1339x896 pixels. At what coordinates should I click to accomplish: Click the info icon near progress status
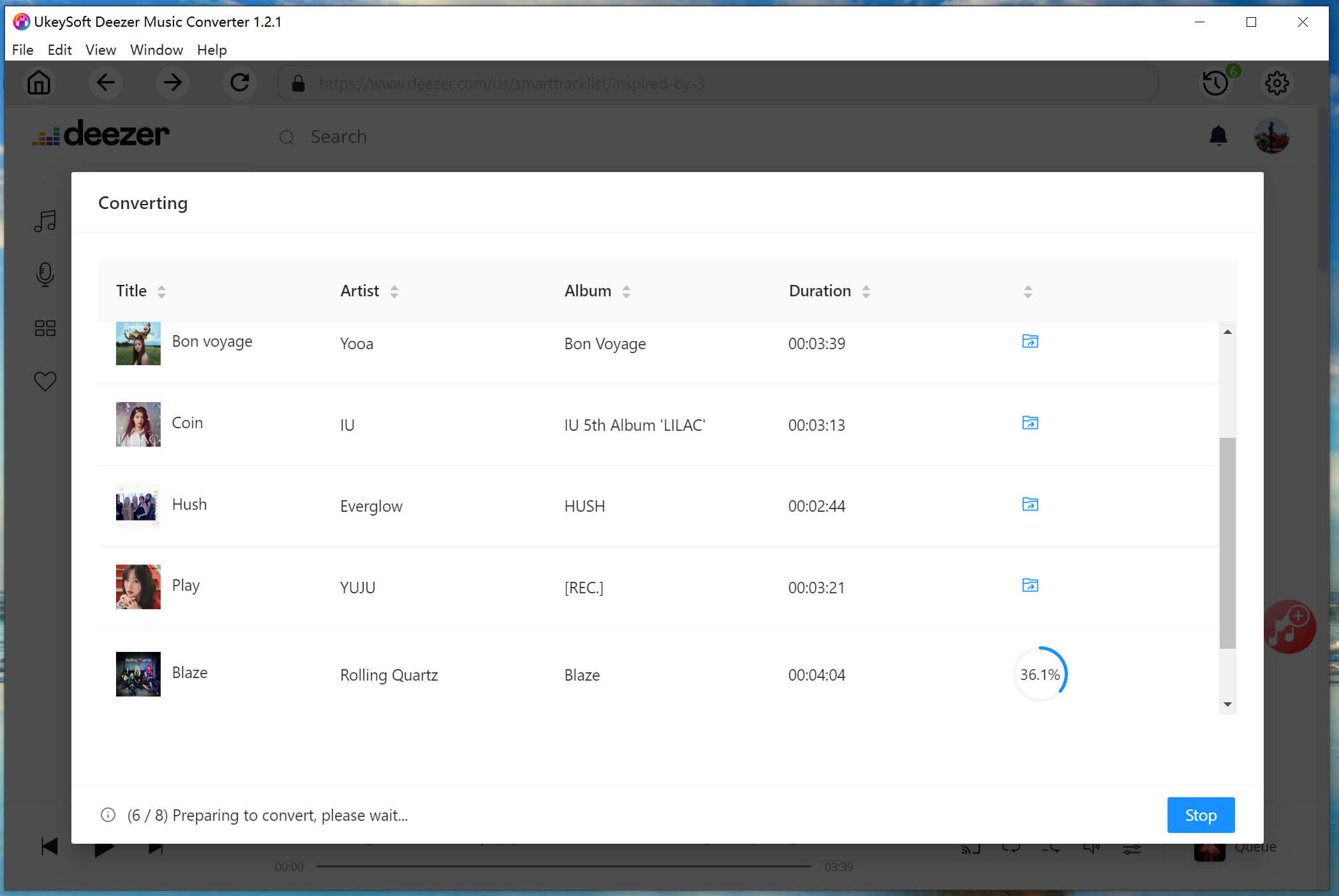click(x=108, y=815)
